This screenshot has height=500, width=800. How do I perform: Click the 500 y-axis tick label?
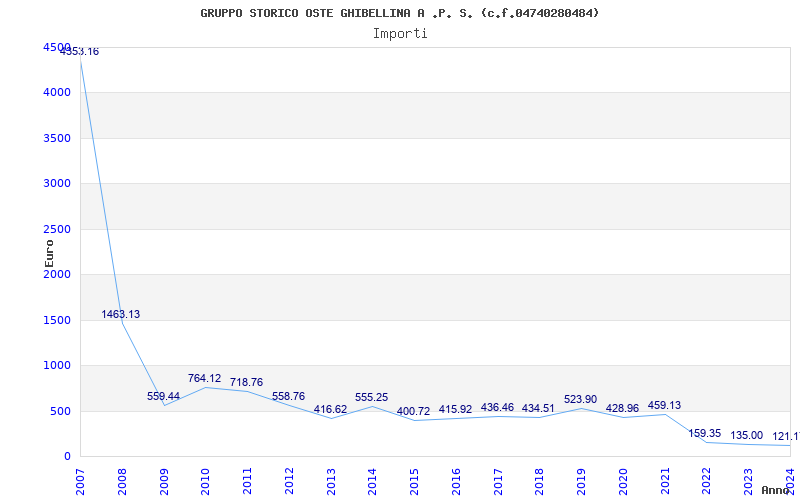60,411
